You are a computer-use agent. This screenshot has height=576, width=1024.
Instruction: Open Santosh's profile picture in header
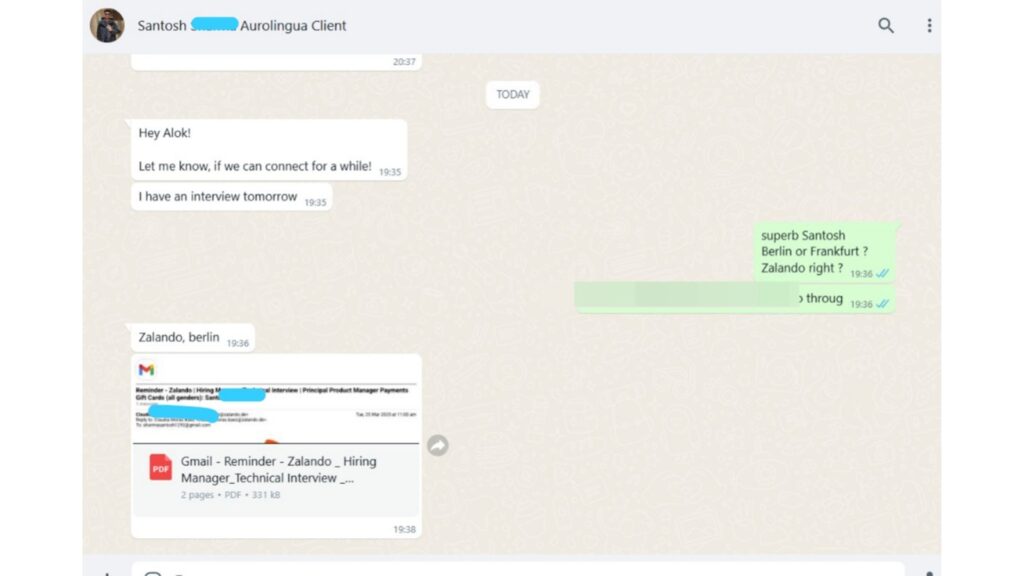(107, 26)
